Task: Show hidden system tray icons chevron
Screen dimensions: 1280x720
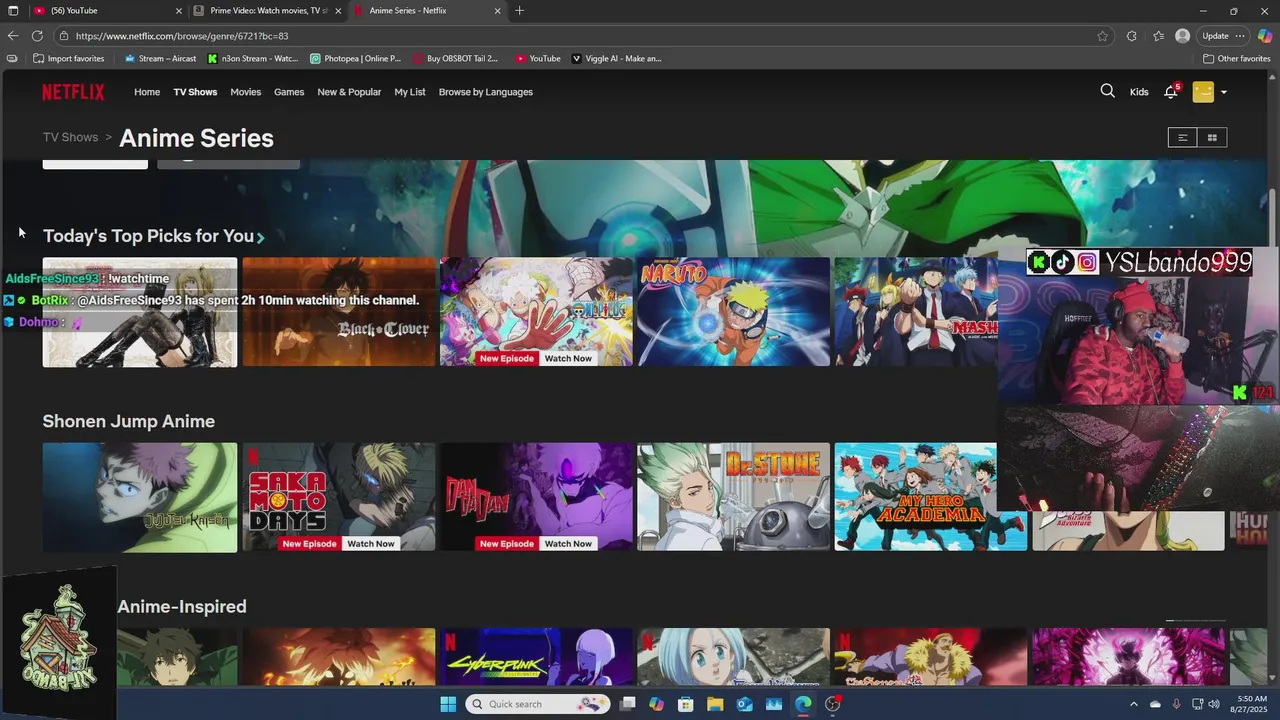Action: tap(1134, 704)
